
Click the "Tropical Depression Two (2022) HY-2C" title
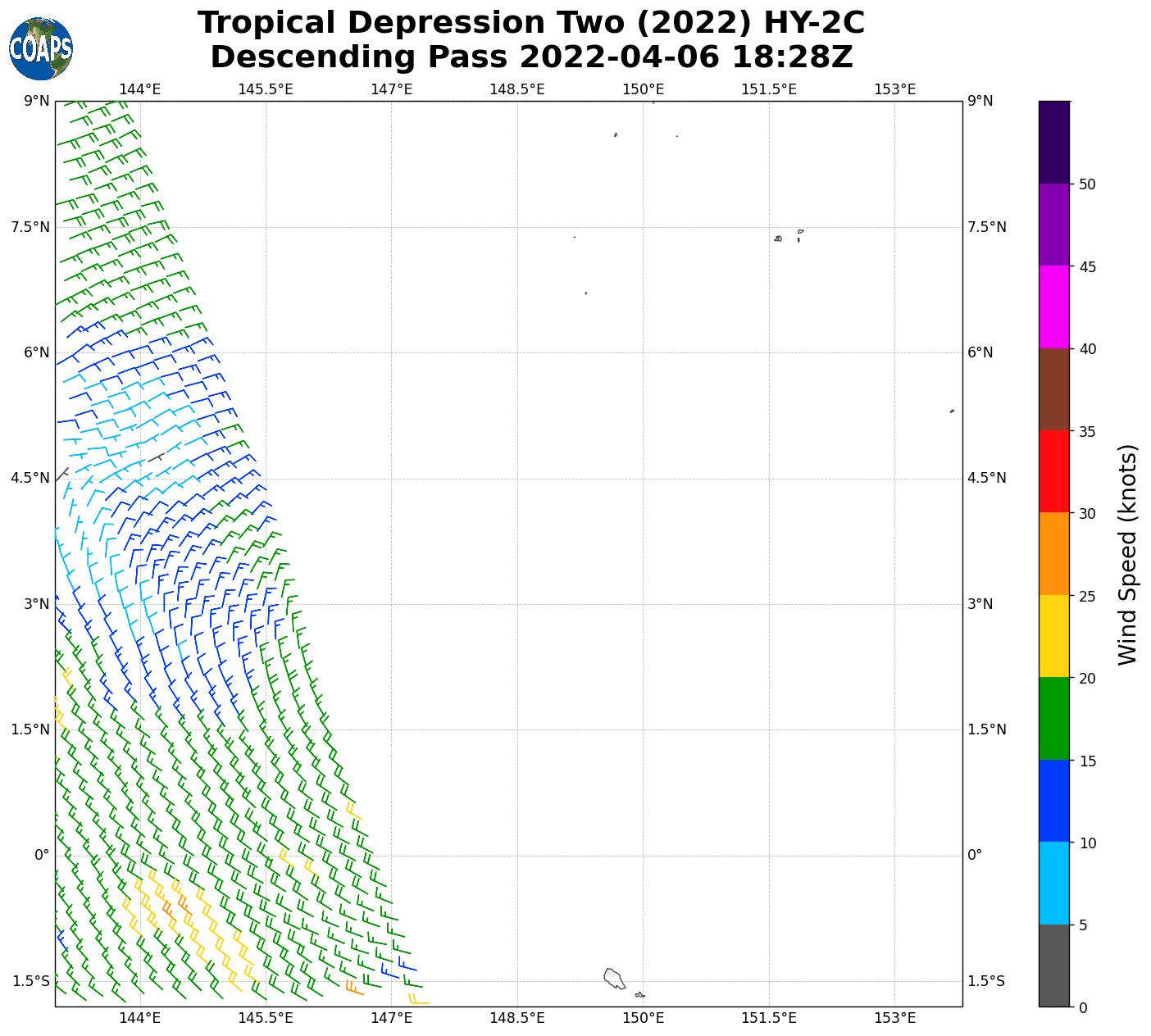[x=531, y=22]
